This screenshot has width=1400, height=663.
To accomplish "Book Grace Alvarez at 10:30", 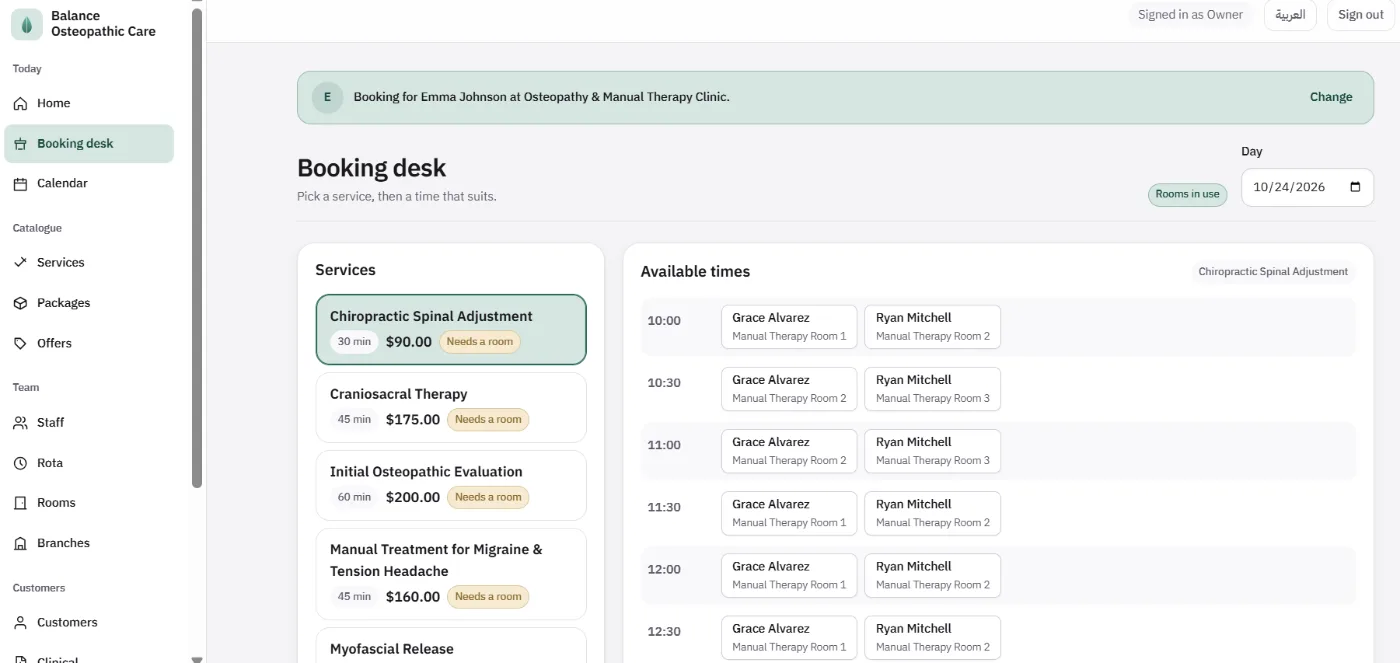I will pos(789,389).
